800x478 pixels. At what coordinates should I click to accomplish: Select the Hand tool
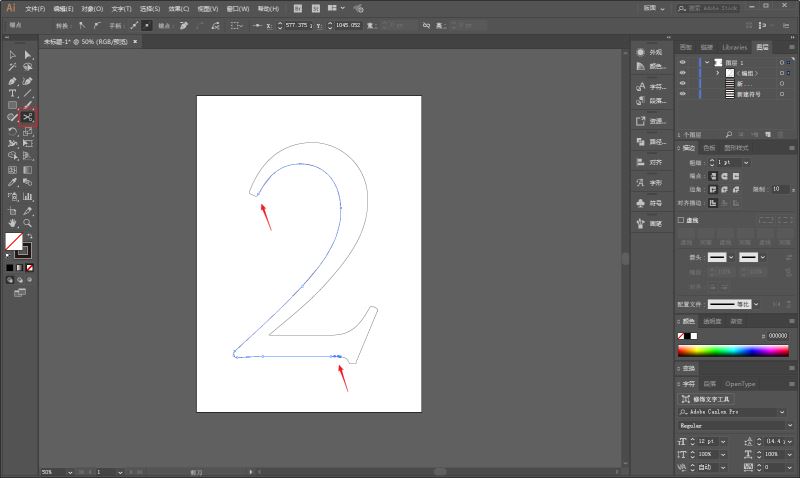click(x=12, y=223)
